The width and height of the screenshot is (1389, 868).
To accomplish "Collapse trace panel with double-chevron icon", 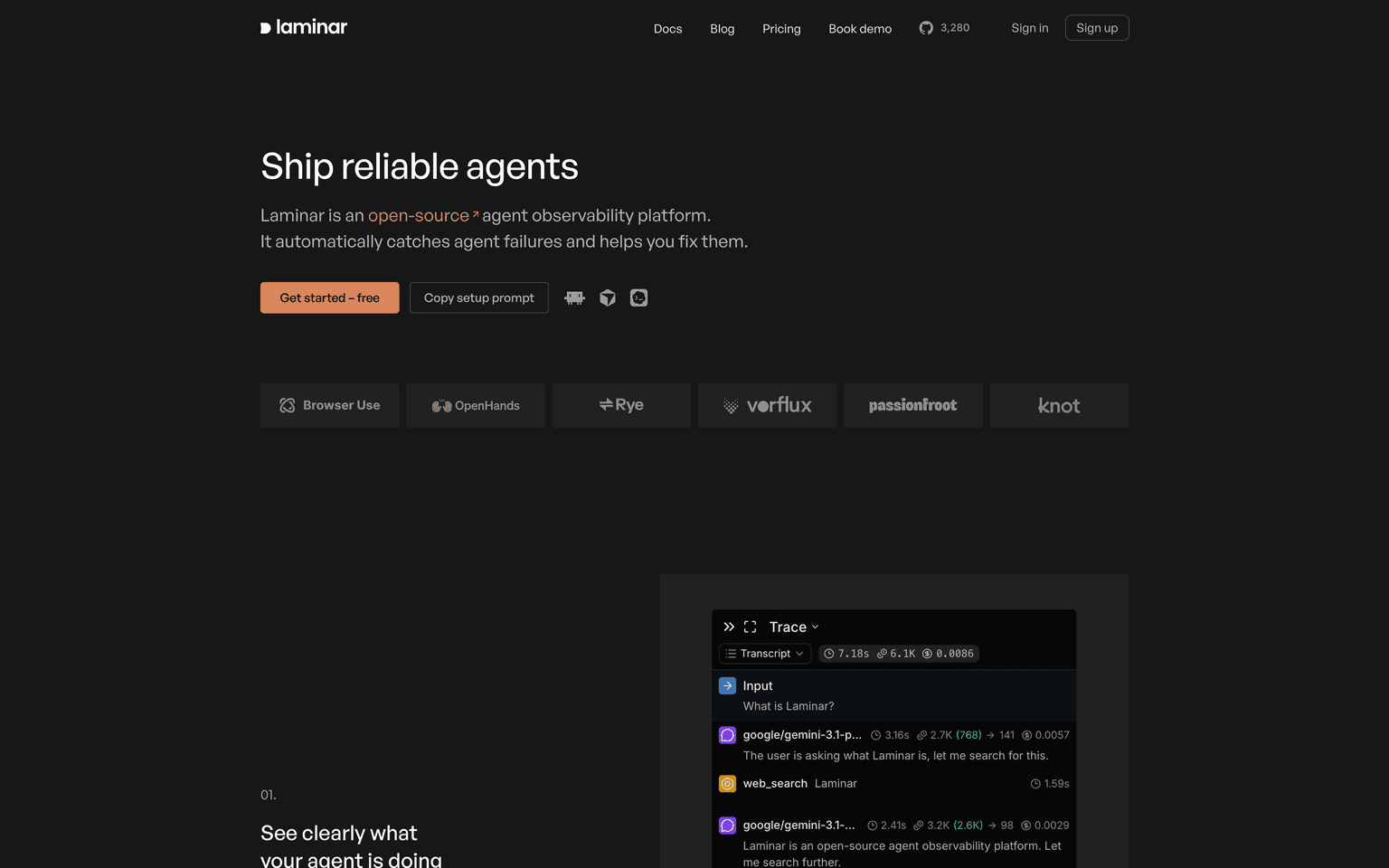I will click(x=729, y=627).
